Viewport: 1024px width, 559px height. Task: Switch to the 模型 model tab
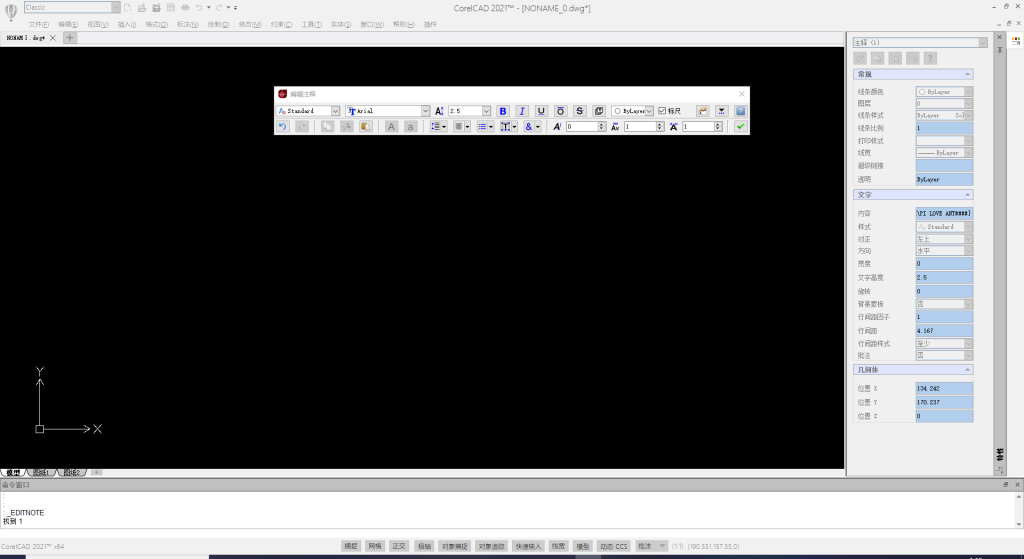click(x=13, y=472)
